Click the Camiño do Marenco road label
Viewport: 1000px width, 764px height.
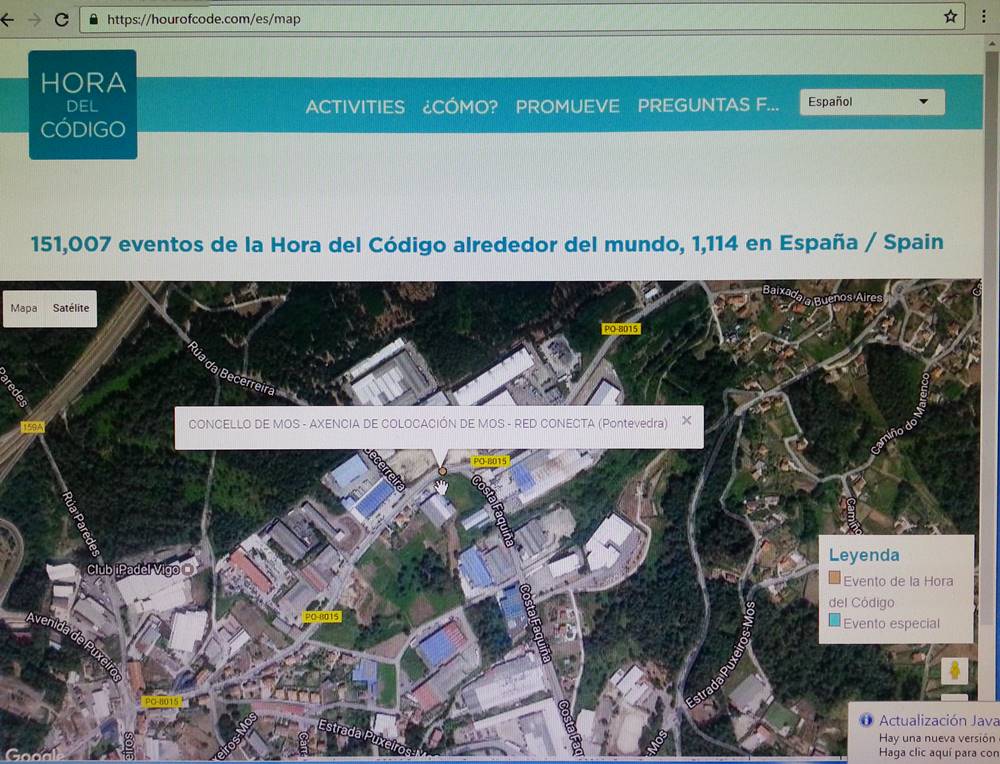[x=901, y=415]
